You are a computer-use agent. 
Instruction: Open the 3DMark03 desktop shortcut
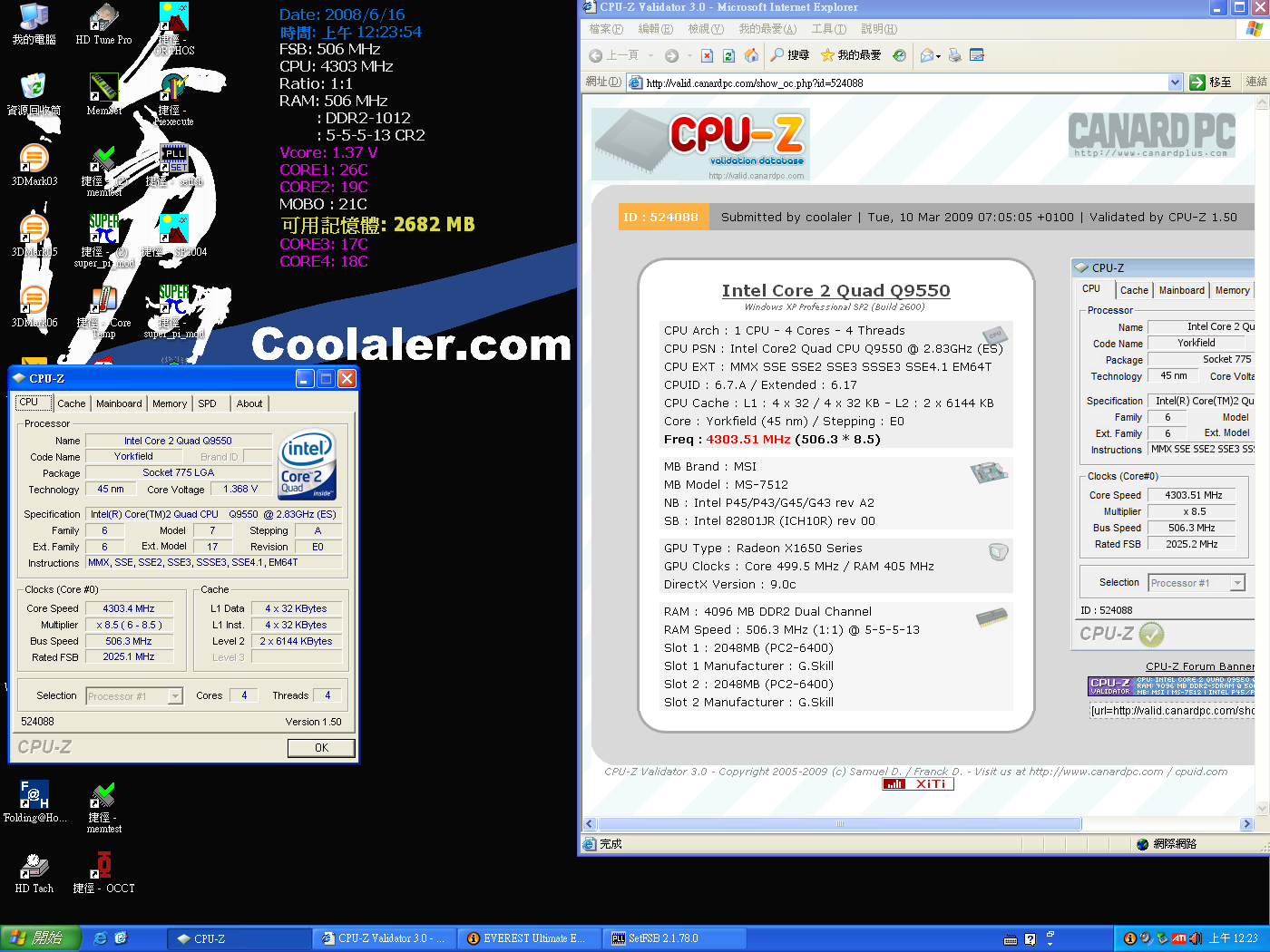[34, 165]
